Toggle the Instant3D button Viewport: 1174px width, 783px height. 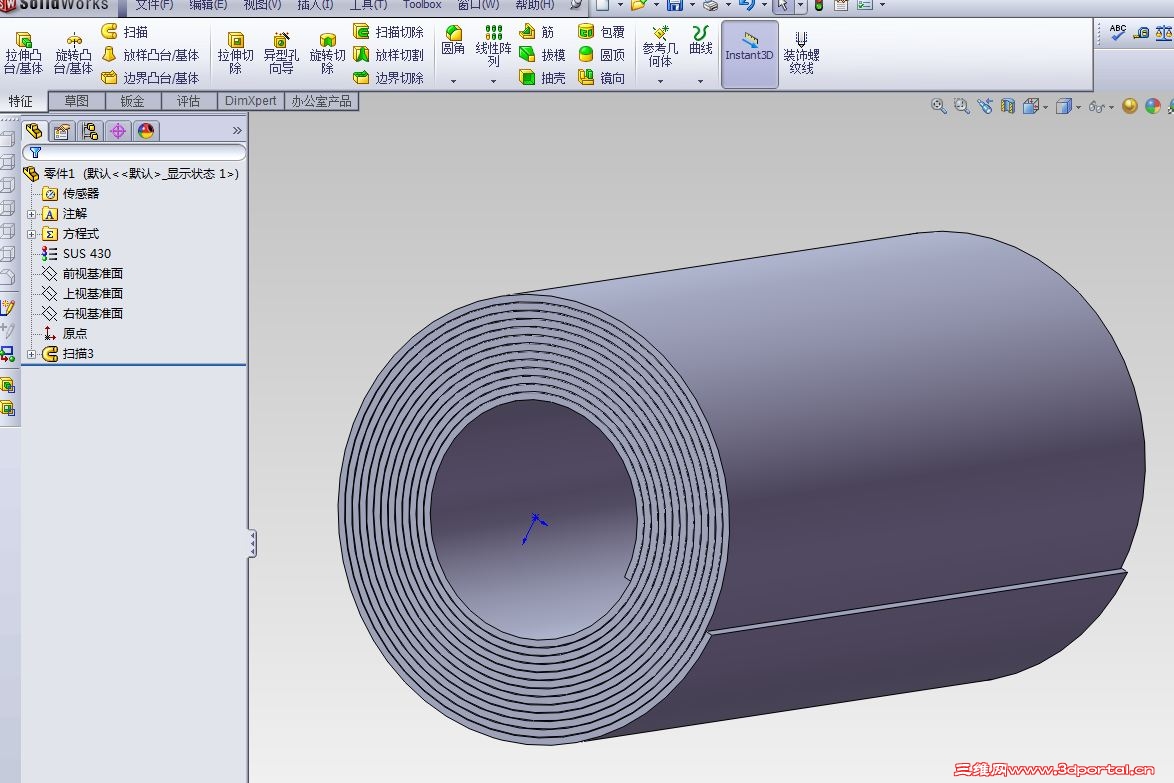(x=749, y=54)
